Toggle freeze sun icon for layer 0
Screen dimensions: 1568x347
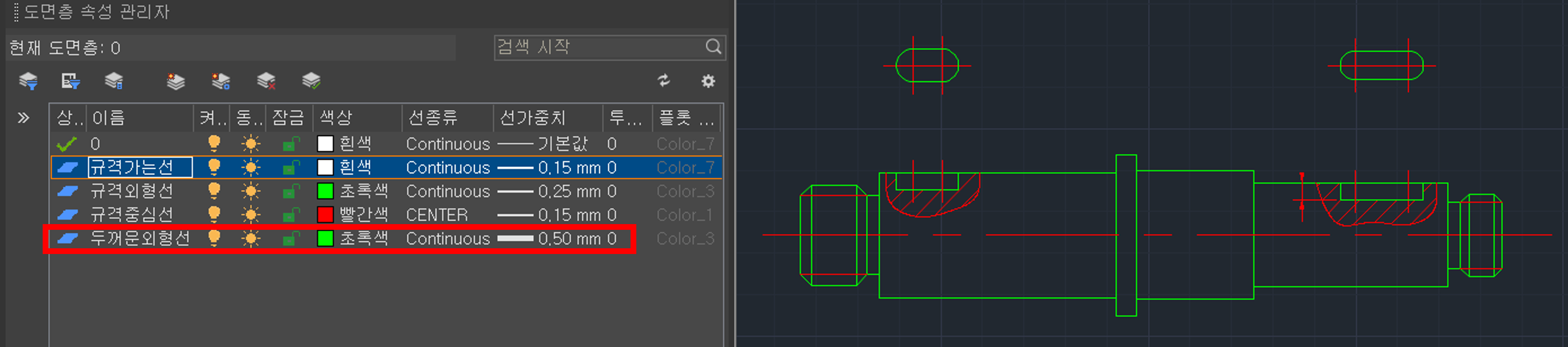point(250,144)
